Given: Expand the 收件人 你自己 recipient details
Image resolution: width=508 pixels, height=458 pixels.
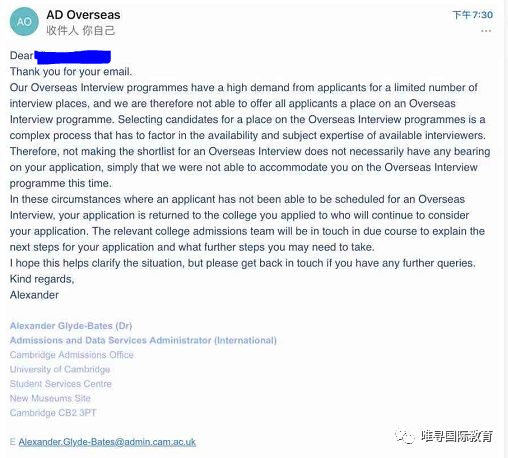Looking at the screenshot, I should pyautogui.click(x=81, y=31).
